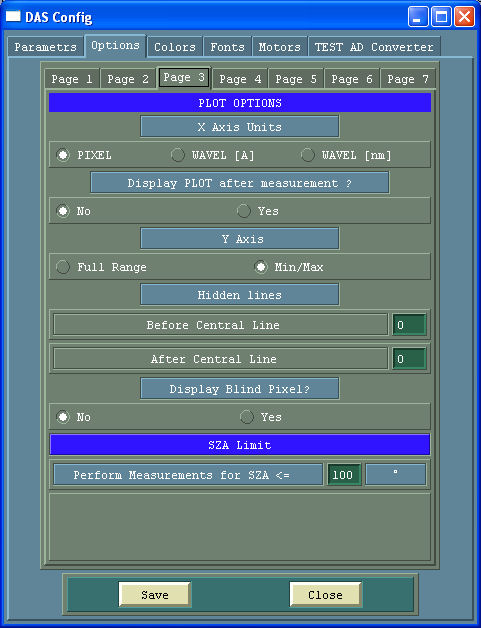Viewport: 481px width, 628px height.
Task: Click the Close button at bottom
Action: click(325, 595)
